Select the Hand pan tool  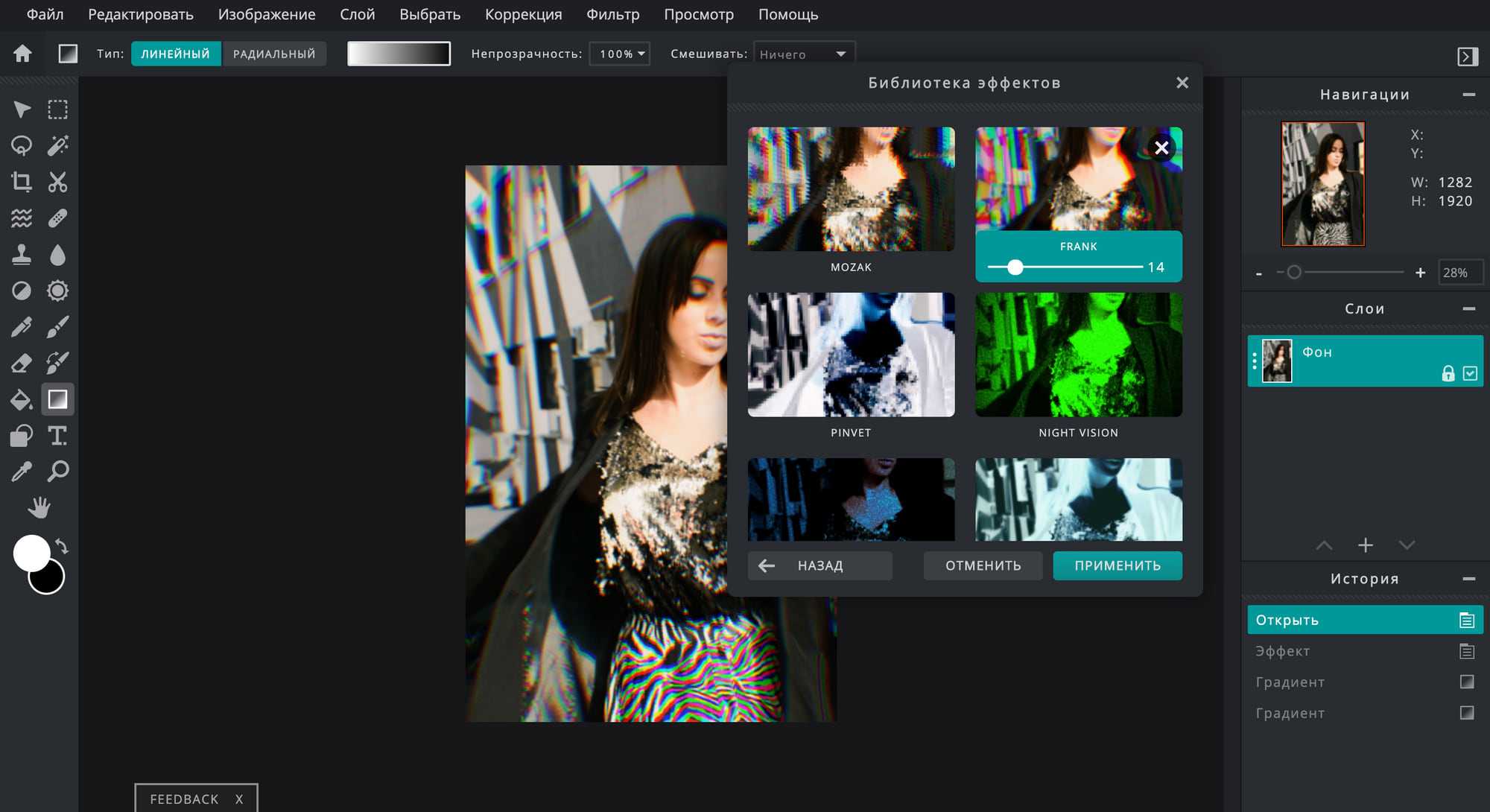[39, 508]
